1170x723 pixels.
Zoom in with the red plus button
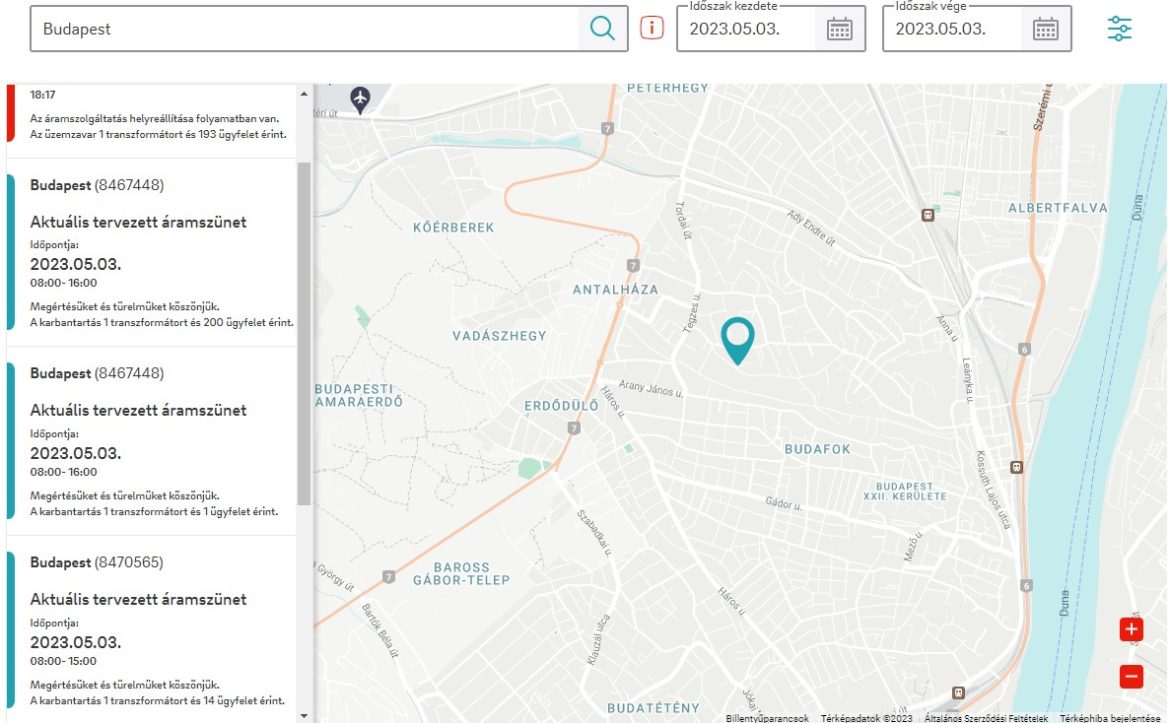click(1131, 629)
